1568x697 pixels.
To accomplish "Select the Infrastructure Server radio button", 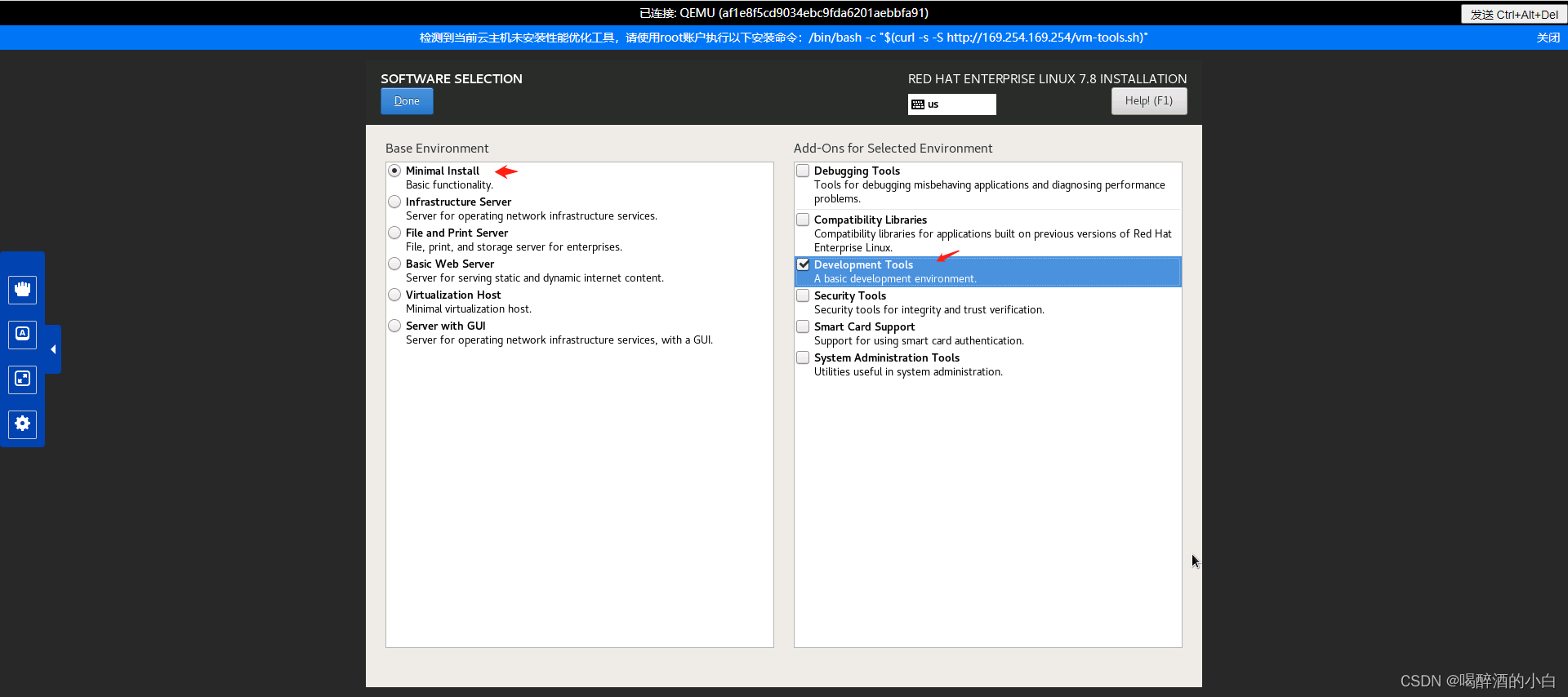I will point(394,202).
